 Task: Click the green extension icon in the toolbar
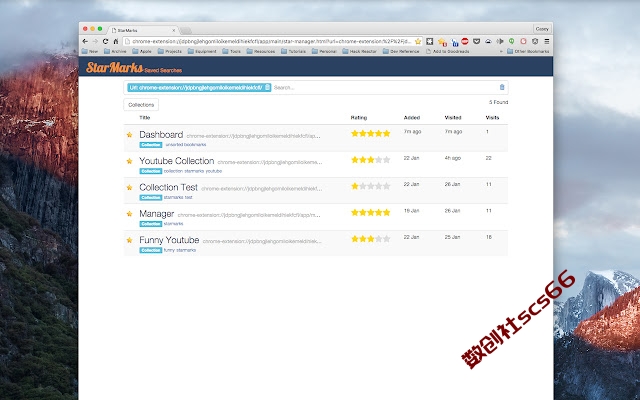click(x=511, y=41)
